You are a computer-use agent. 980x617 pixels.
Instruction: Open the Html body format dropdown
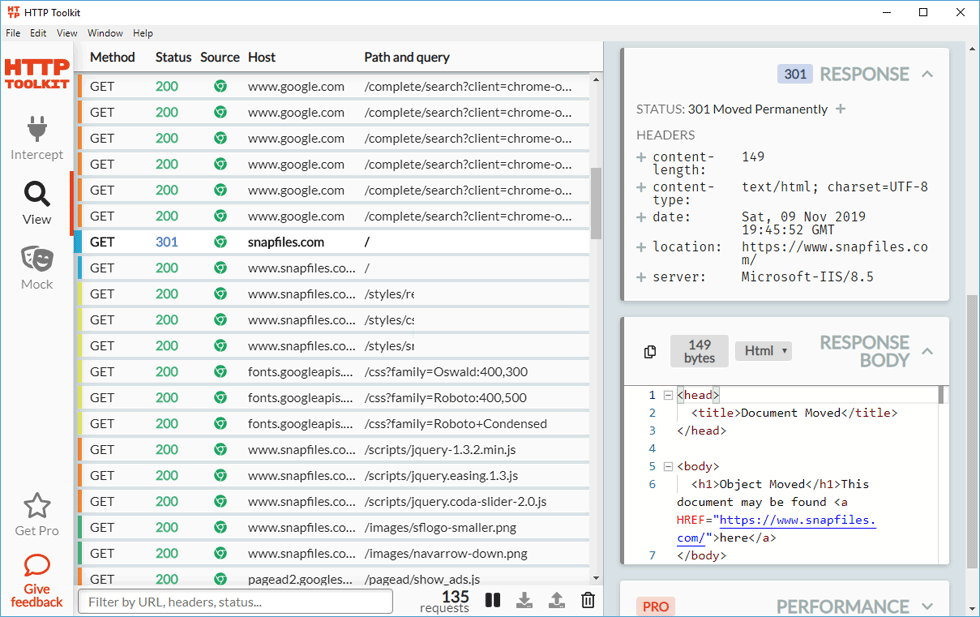764,351
